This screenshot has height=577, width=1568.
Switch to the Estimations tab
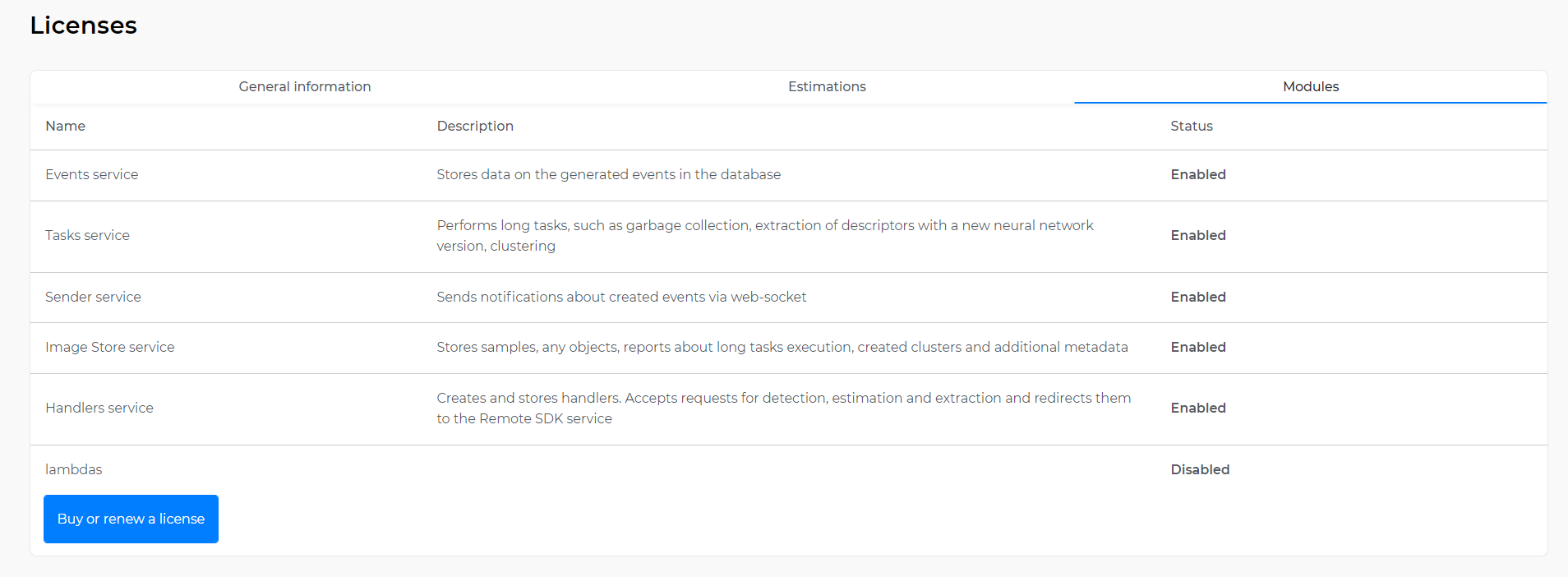[827, 86]
